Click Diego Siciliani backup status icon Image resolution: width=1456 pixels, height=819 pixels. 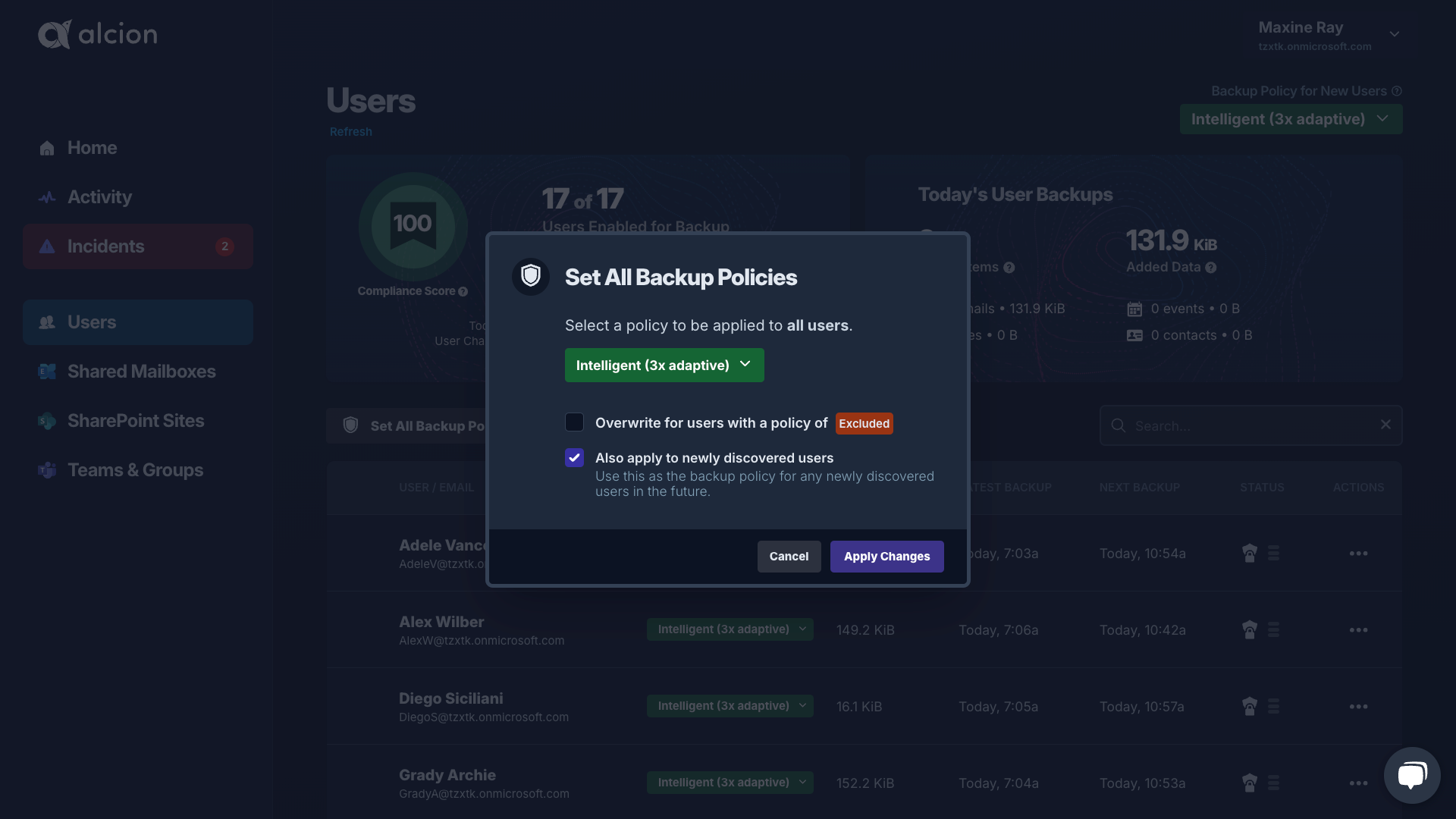click(1250, 707)
